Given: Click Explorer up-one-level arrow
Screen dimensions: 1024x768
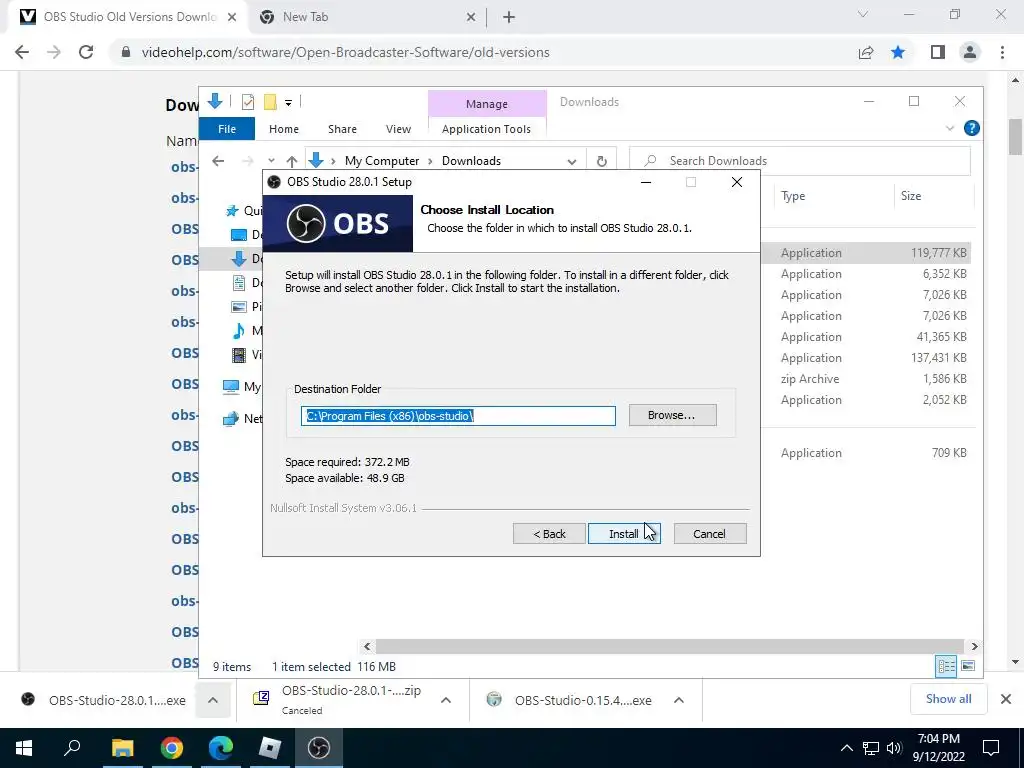Looking at the screenshot, I should pyautogui.click(x=291, y=161).
